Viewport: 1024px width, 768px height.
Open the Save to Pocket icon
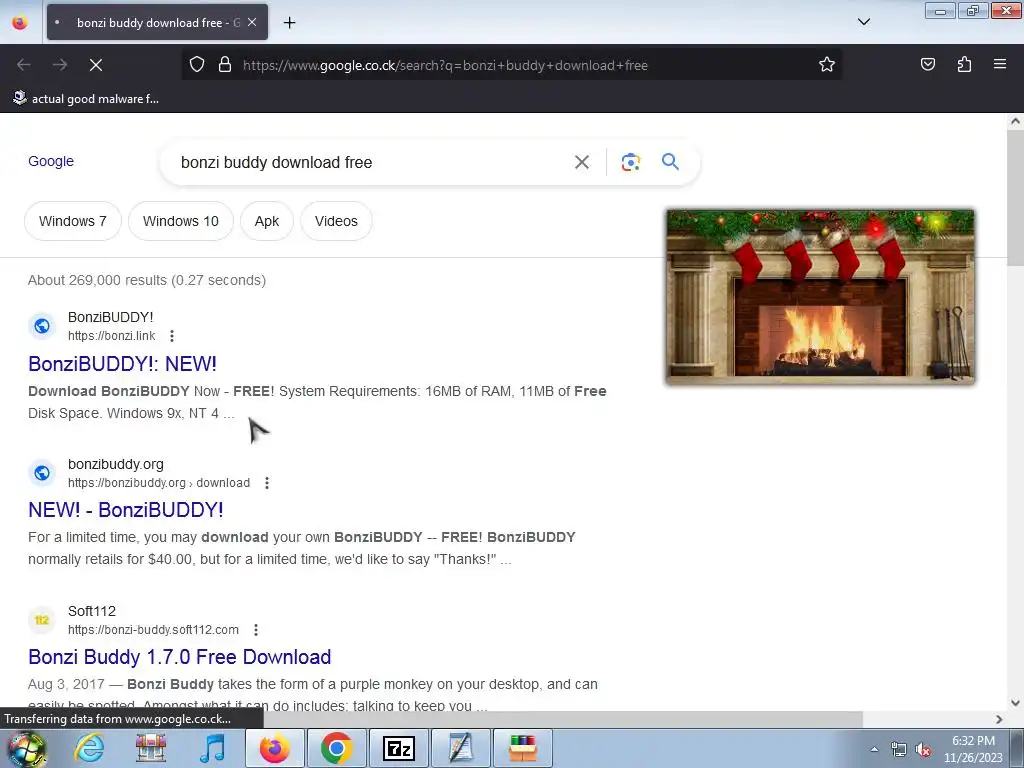[927, 65]
